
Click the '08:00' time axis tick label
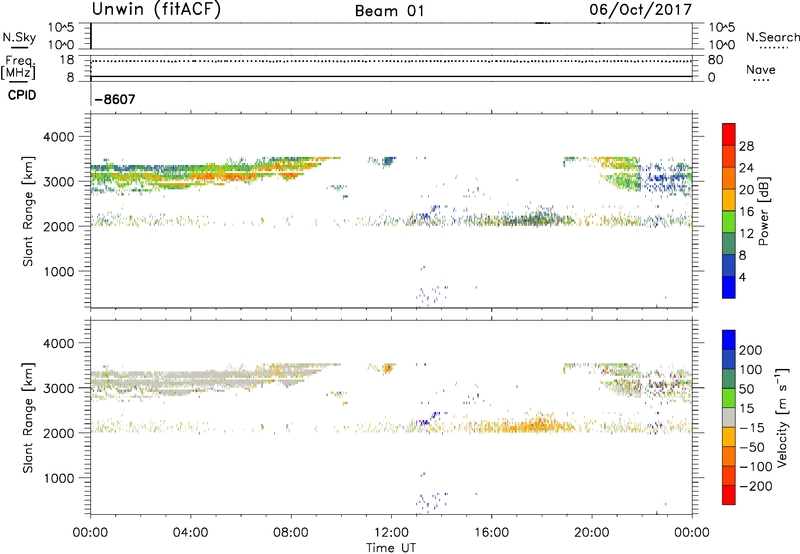point(291,533)
